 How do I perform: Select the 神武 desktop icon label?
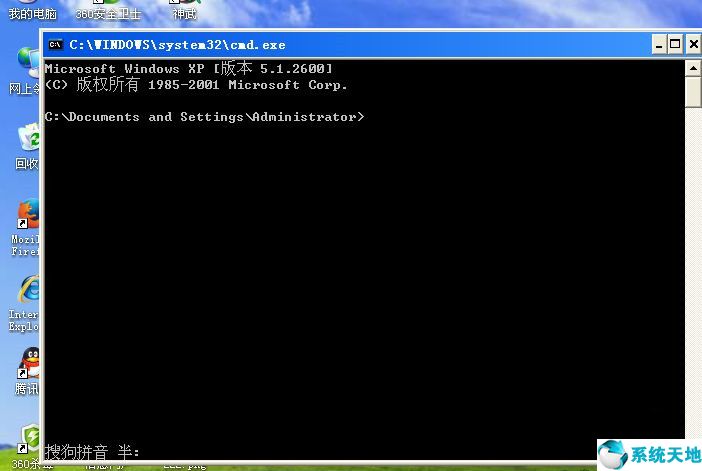coord(184,14)
